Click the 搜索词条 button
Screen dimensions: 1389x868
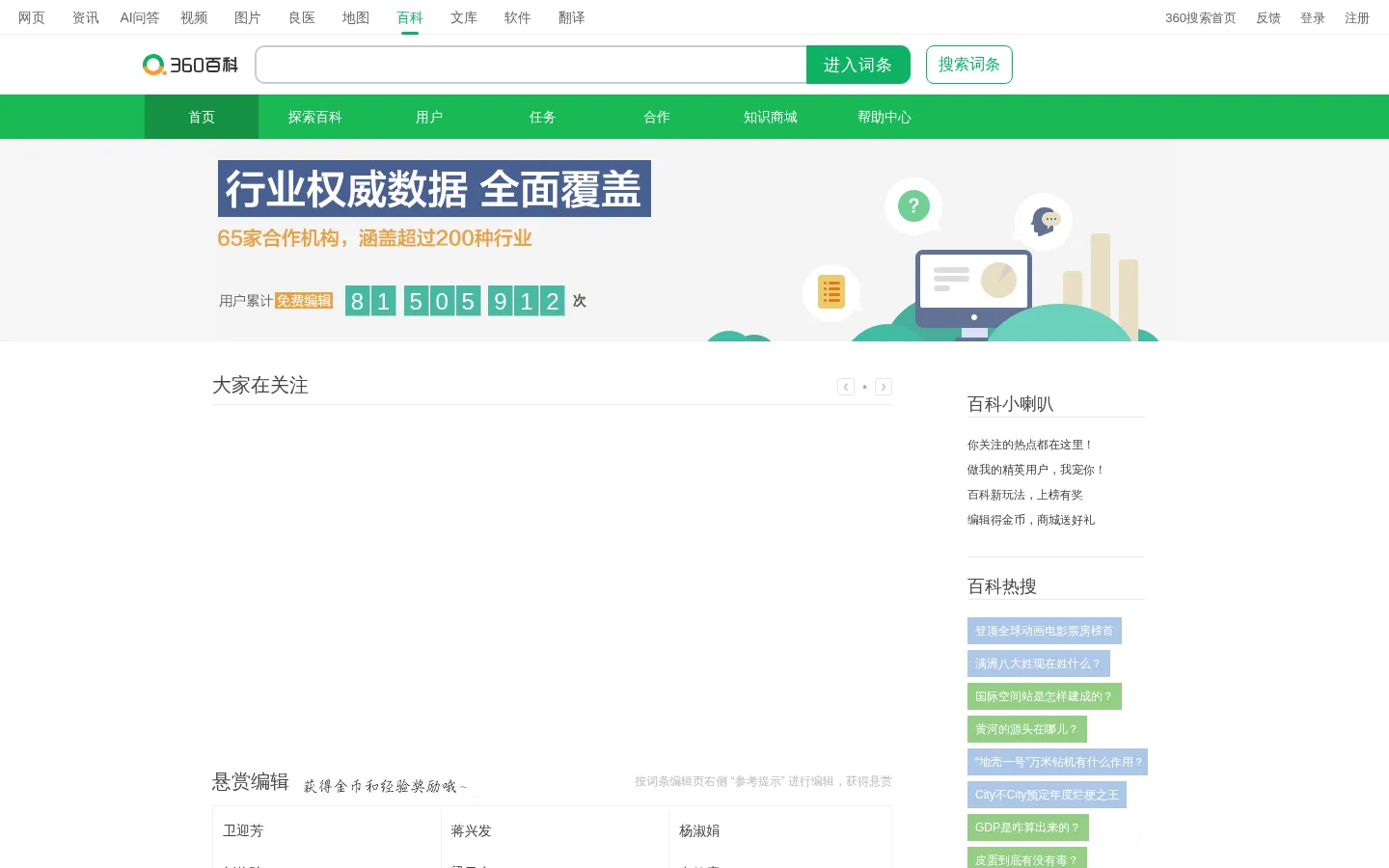click(969, 65)
